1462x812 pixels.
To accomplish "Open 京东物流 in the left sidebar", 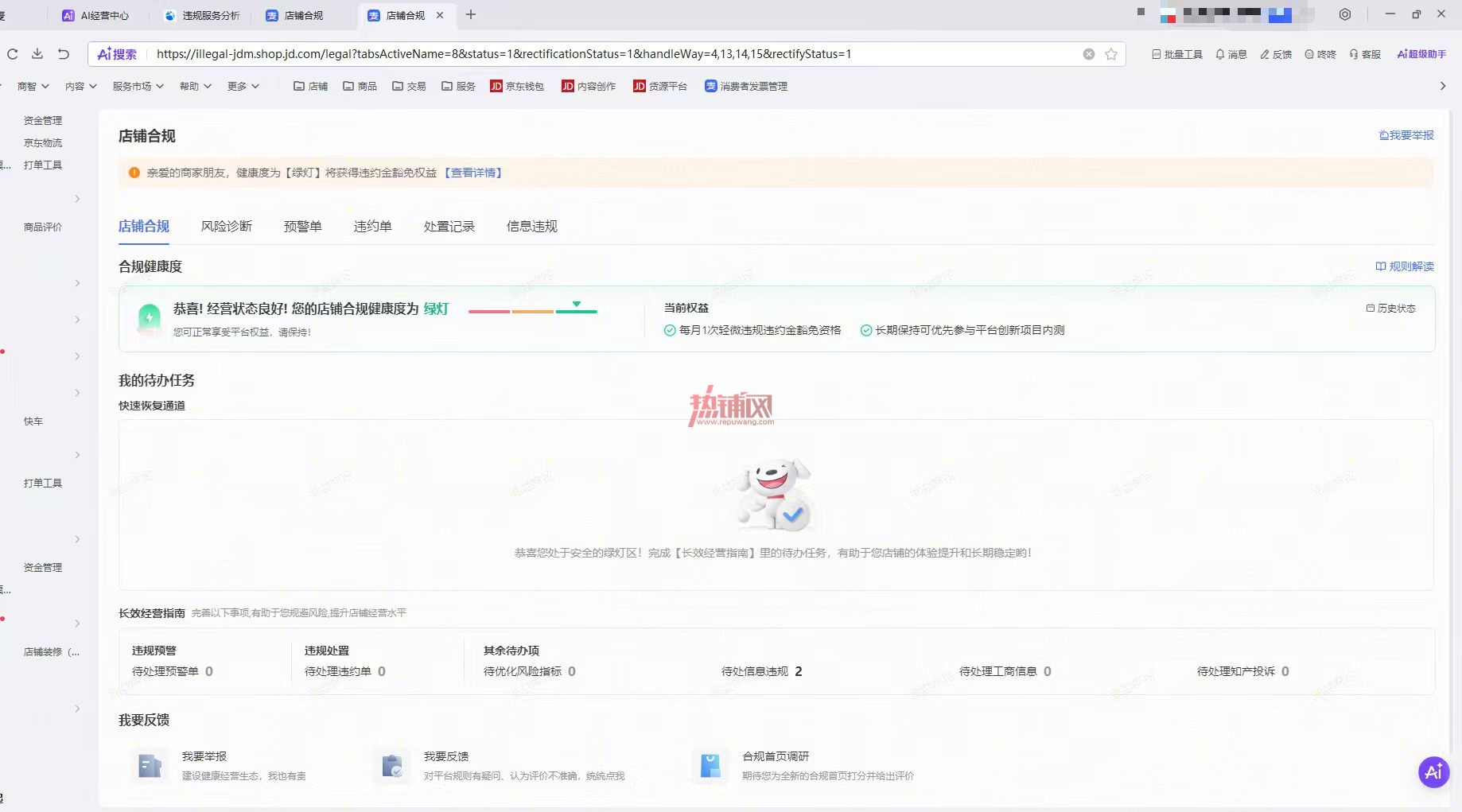I will pos(43,143).
